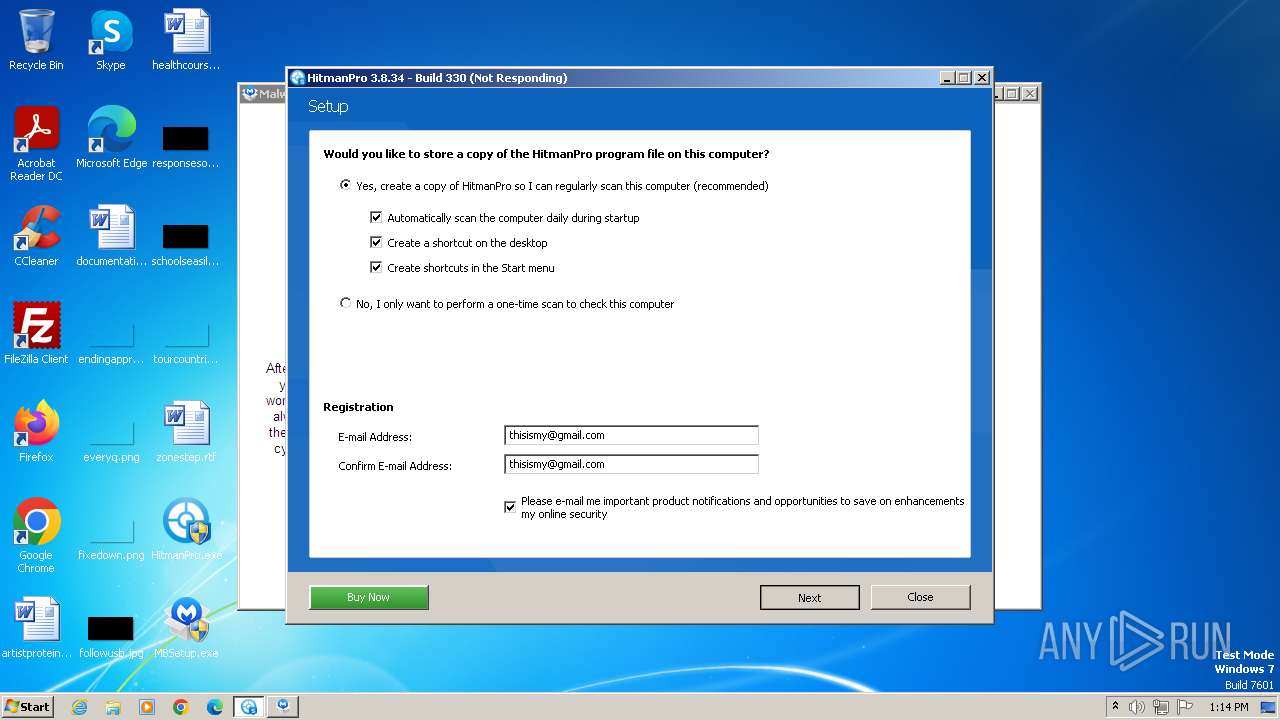Click the taskbar clock showing 1:14 PM
Viewport: 1280px width, 720px height.
(x=1229, y=707)
